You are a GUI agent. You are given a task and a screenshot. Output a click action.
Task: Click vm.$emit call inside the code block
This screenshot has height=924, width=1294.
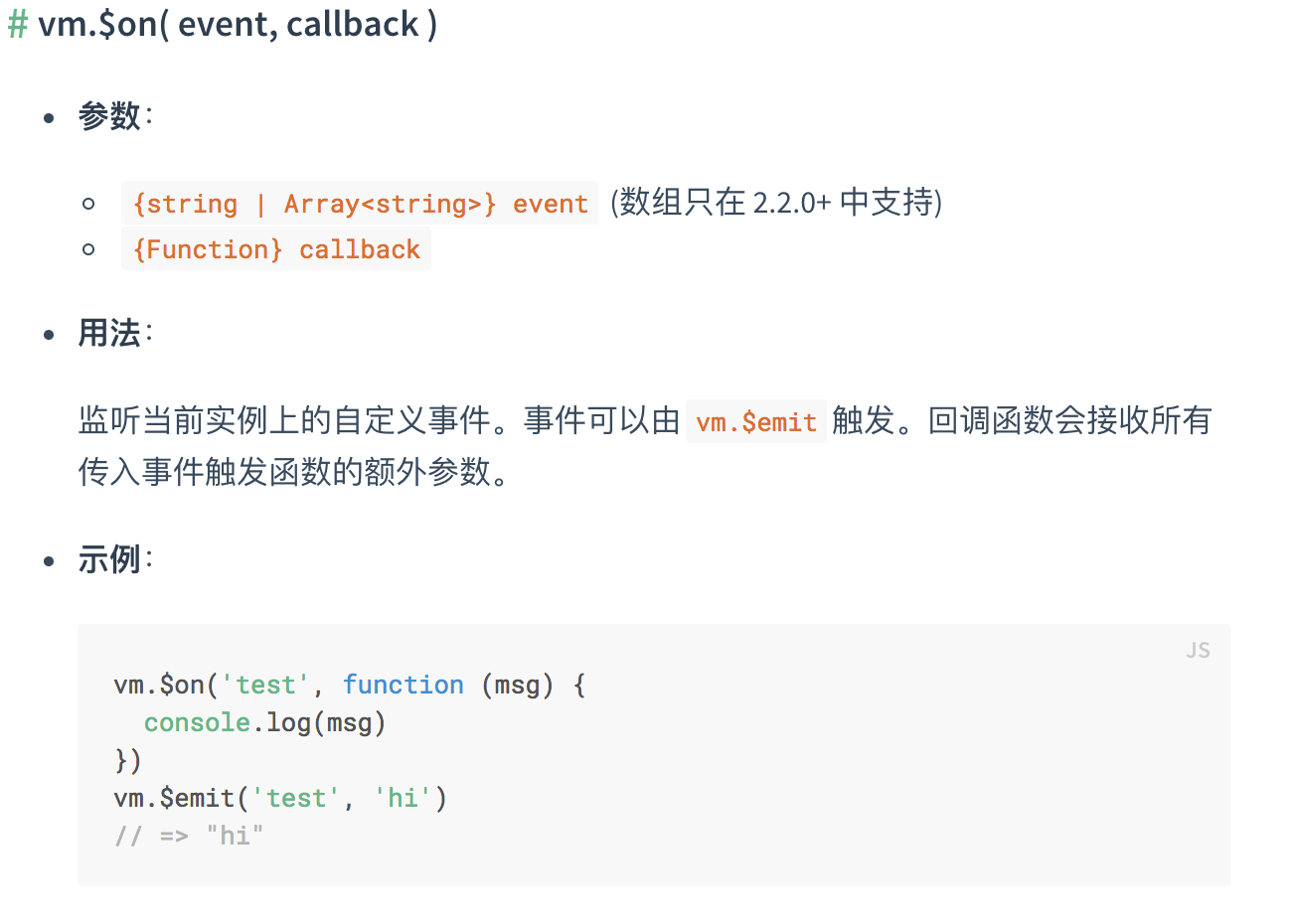coord(174,798)
